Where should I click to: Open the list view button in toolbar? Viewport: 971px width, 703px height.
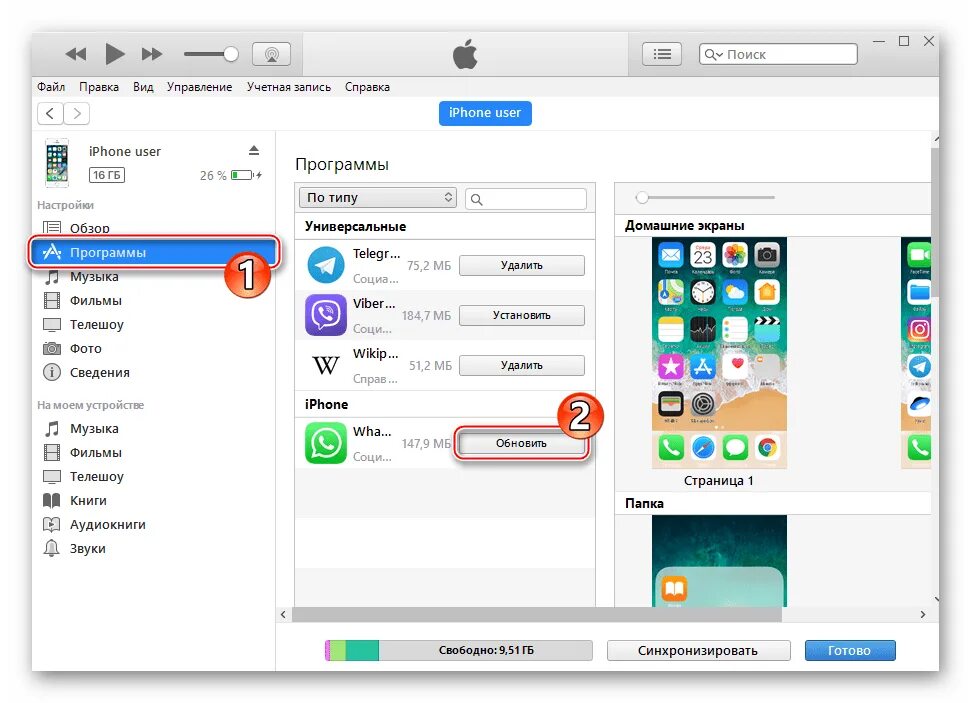click(x=662, y=55)
